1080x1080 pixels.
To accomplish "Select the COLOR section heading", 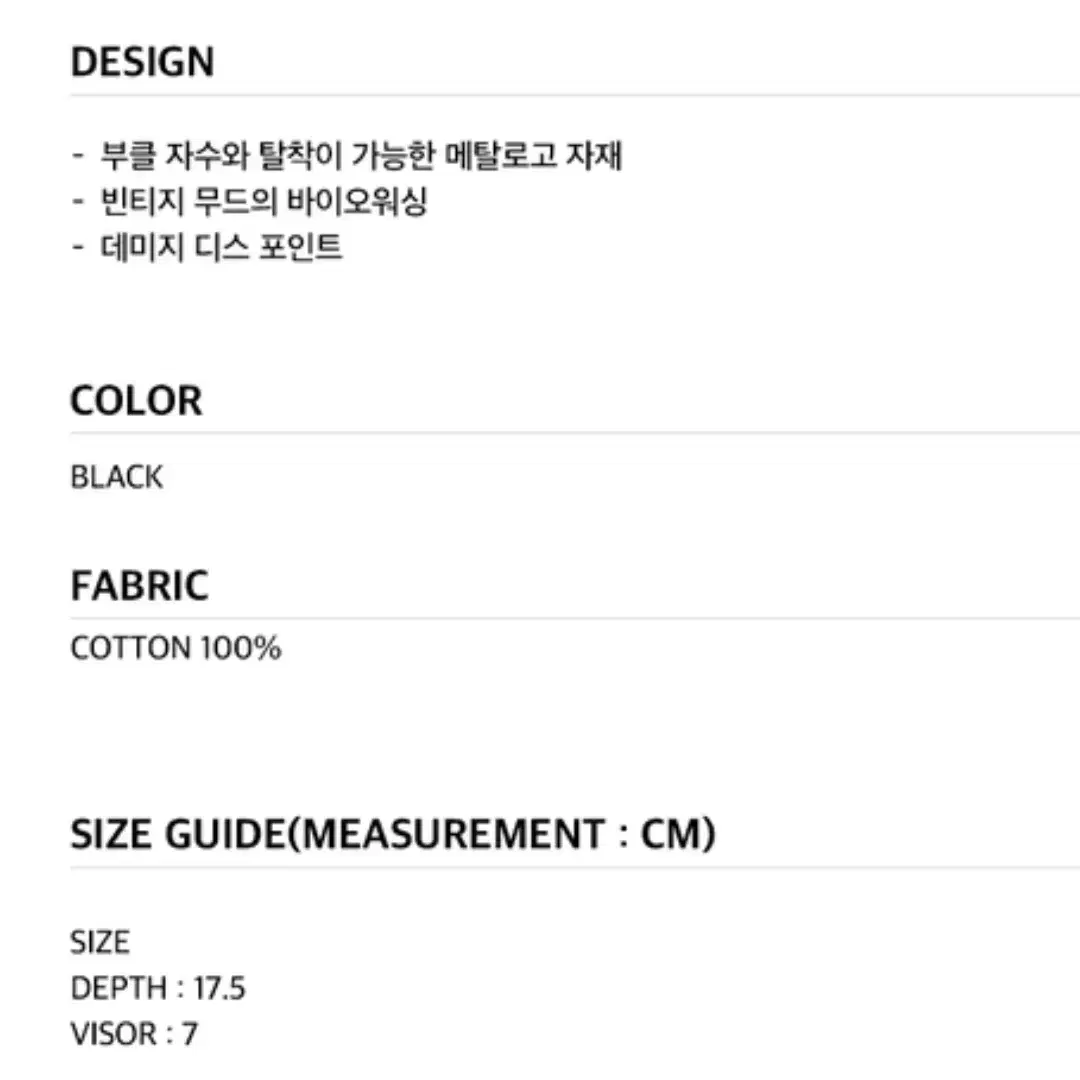I will tap(136, 400).
